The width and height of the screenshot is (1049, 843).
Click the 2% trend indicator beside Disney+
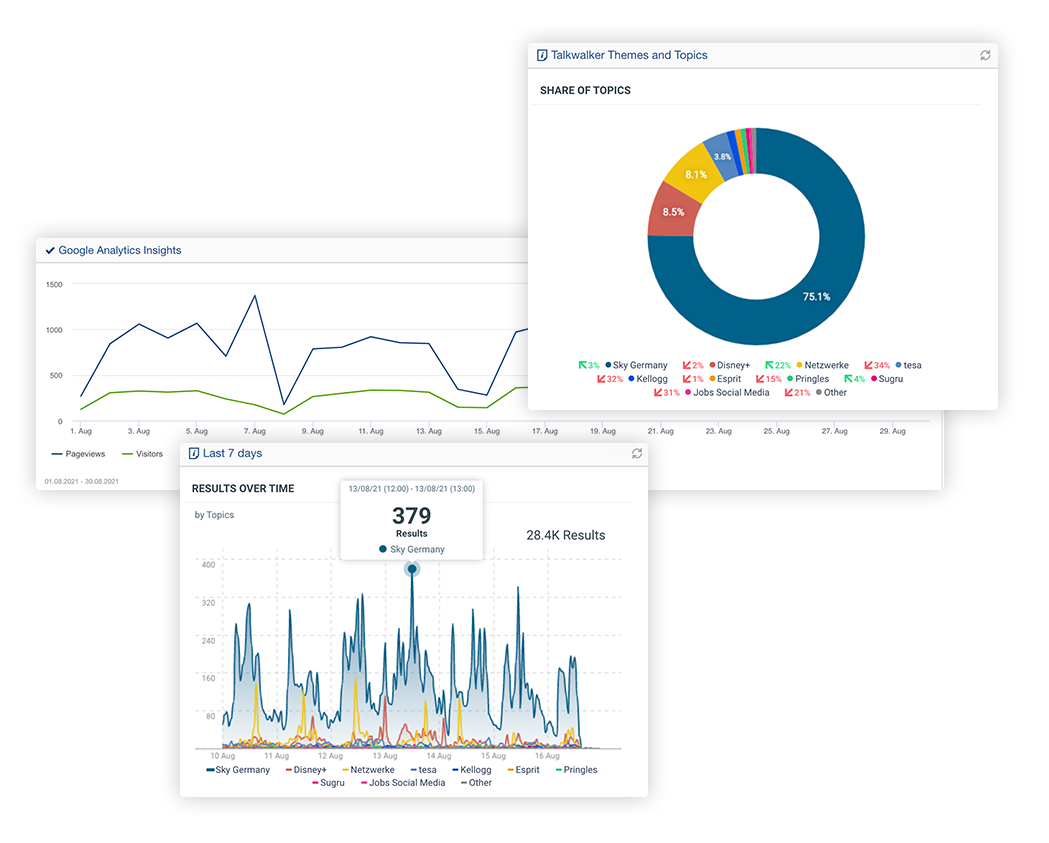coord(693,365)
